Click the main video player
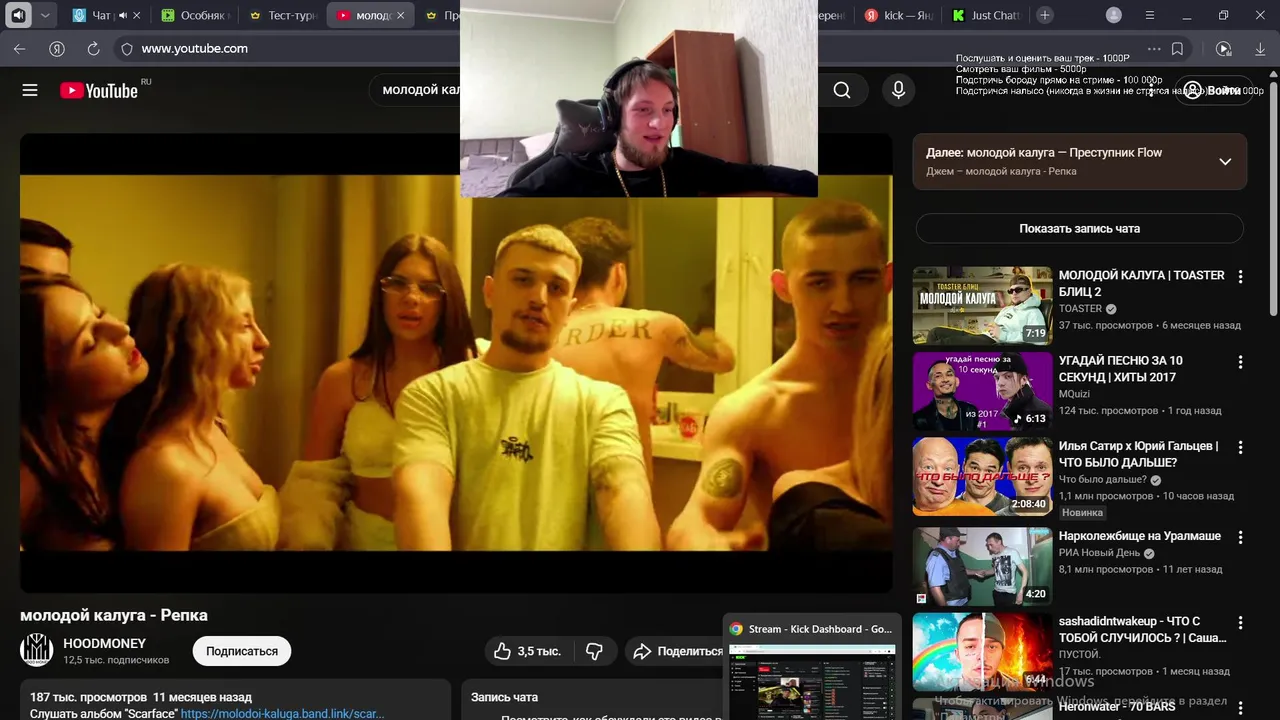 (x=456, y=363)
